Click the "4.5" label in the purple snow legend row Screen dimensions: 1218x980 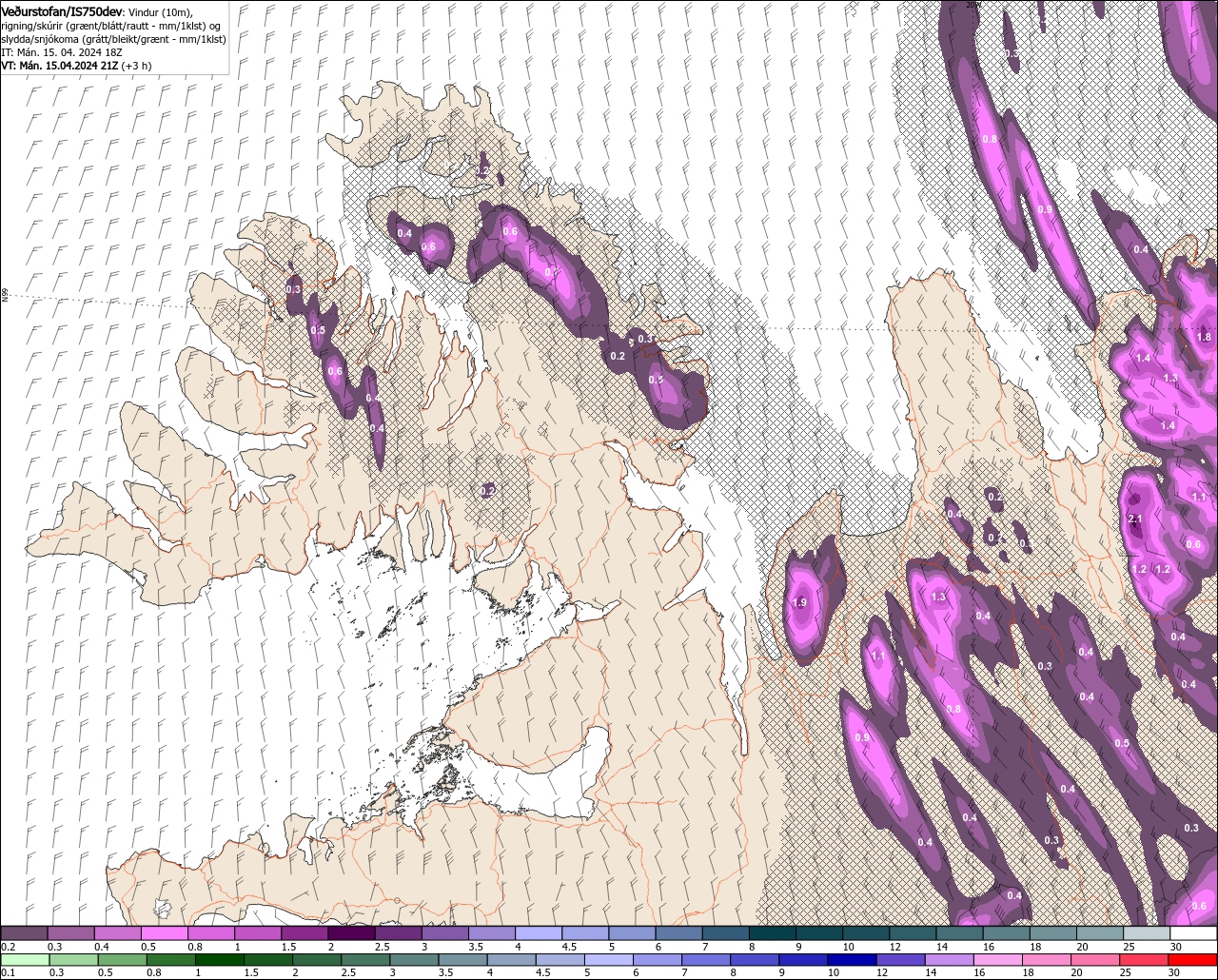570,947
